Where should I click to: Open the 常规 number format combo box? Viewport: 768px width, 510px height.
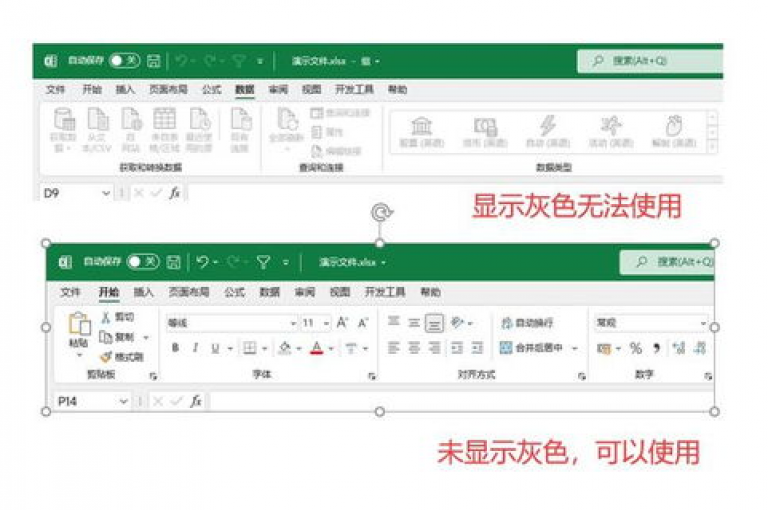click(x=651, y=323)
